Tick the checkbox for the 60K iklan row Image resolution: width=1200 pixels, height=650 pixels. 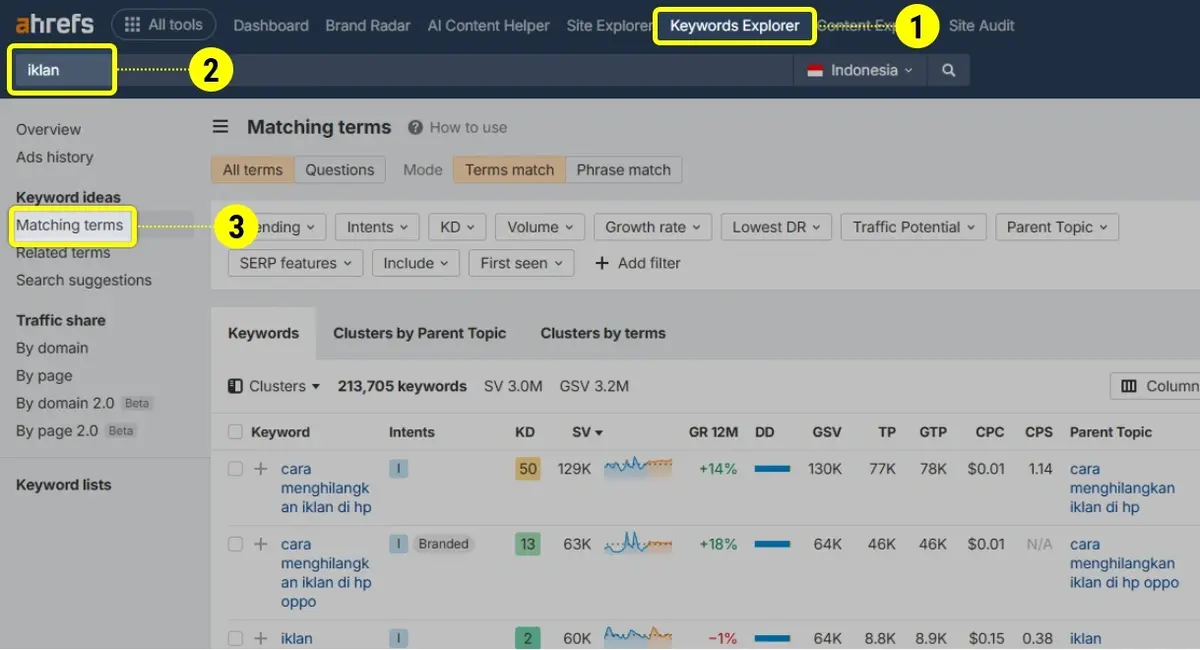235,638
